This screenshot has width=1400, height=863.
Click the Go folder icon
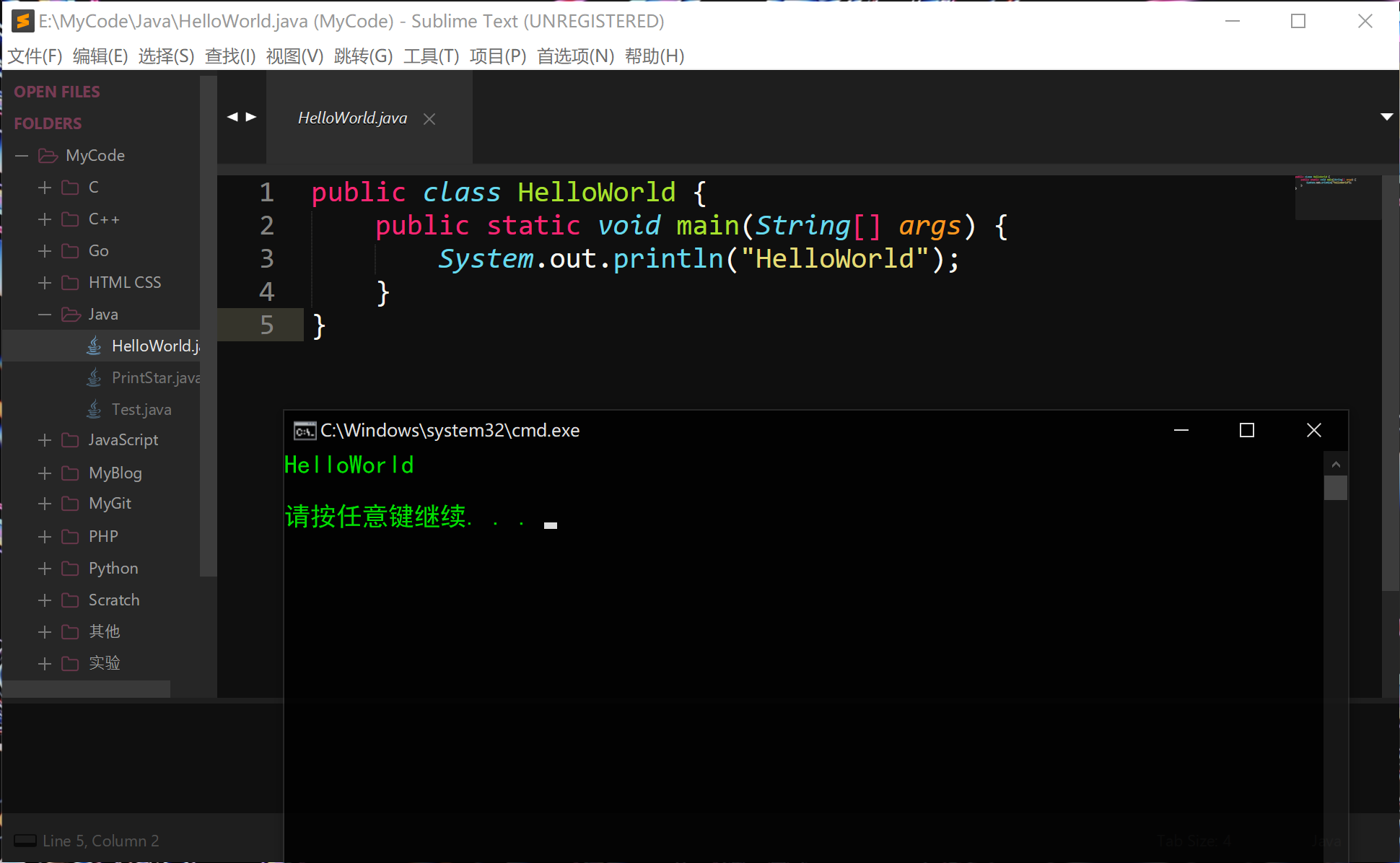[x=70, y=251]
